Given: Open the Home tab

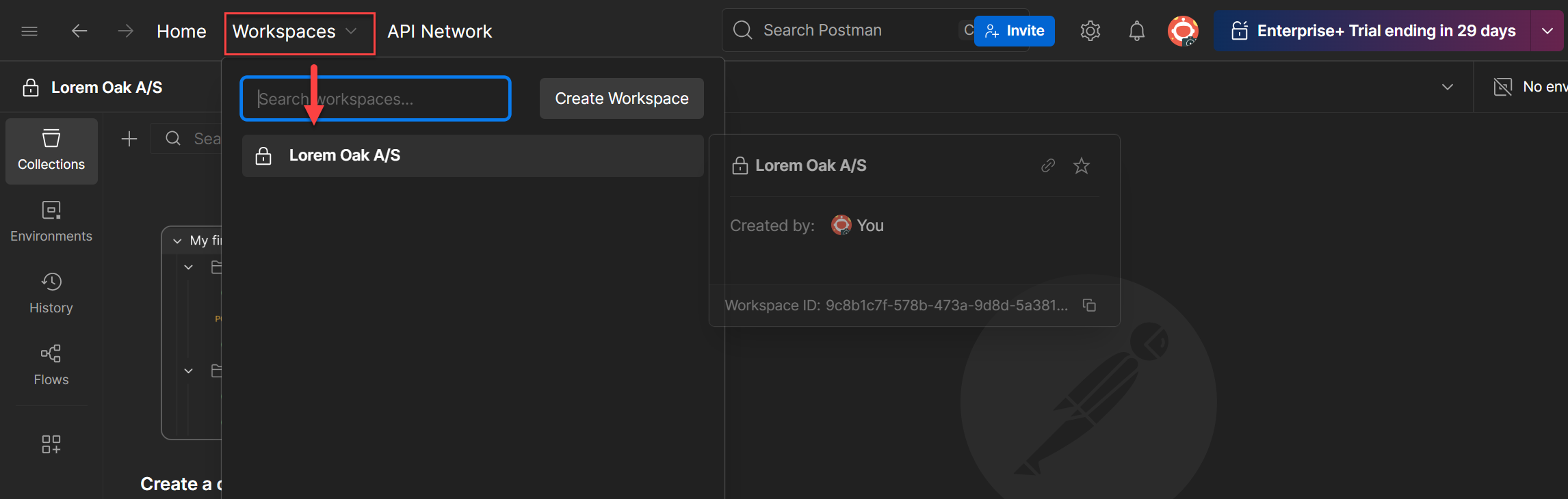Looking at the screenshot, I should [x=181, y=31].
